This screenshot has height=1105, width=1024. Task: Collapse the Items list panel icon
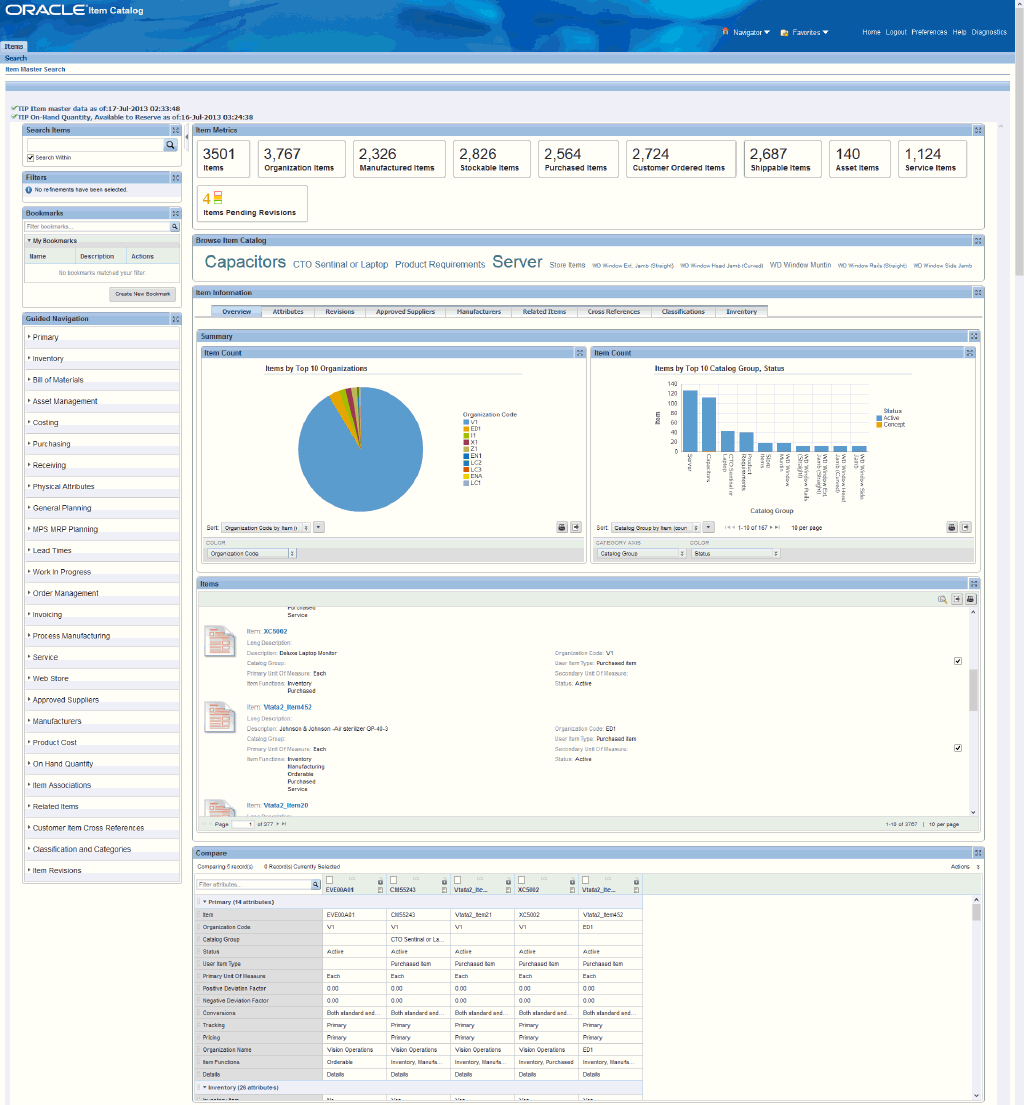[973, 584]
